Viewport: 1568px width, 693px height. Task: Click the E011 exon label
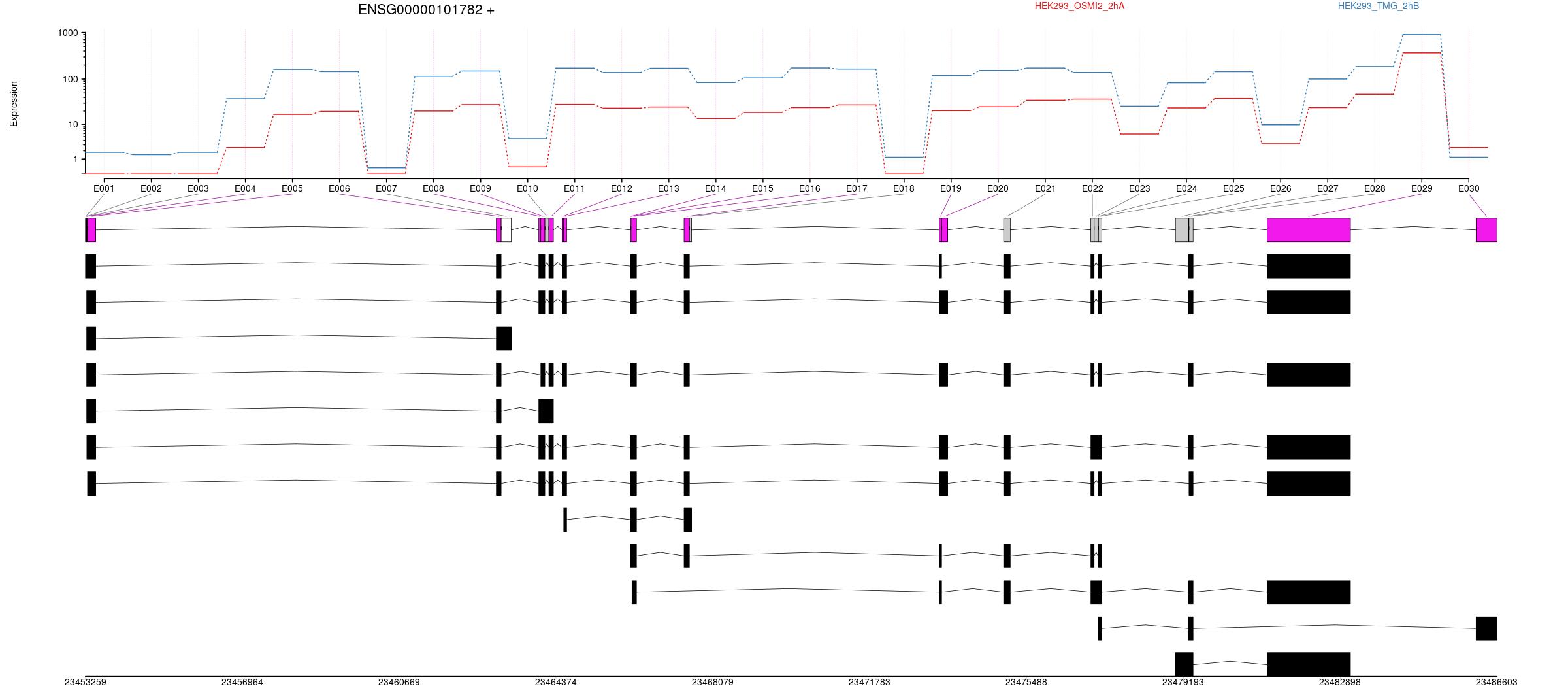point(574,188)
